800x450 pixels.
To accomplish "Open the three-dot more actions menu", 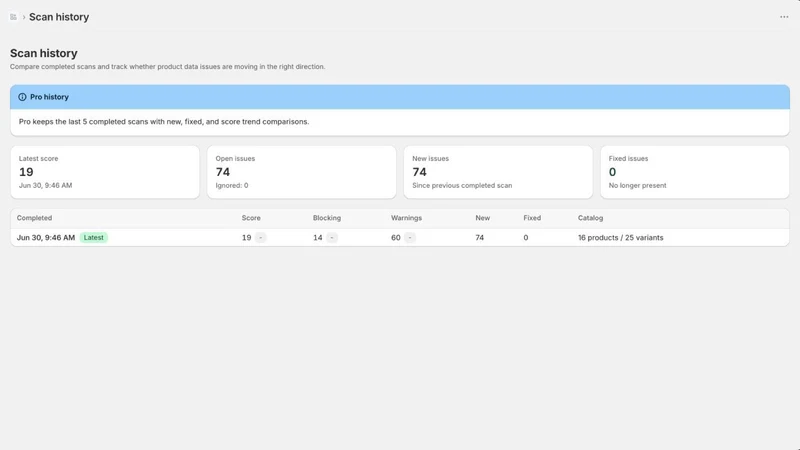I will point(784,17).
